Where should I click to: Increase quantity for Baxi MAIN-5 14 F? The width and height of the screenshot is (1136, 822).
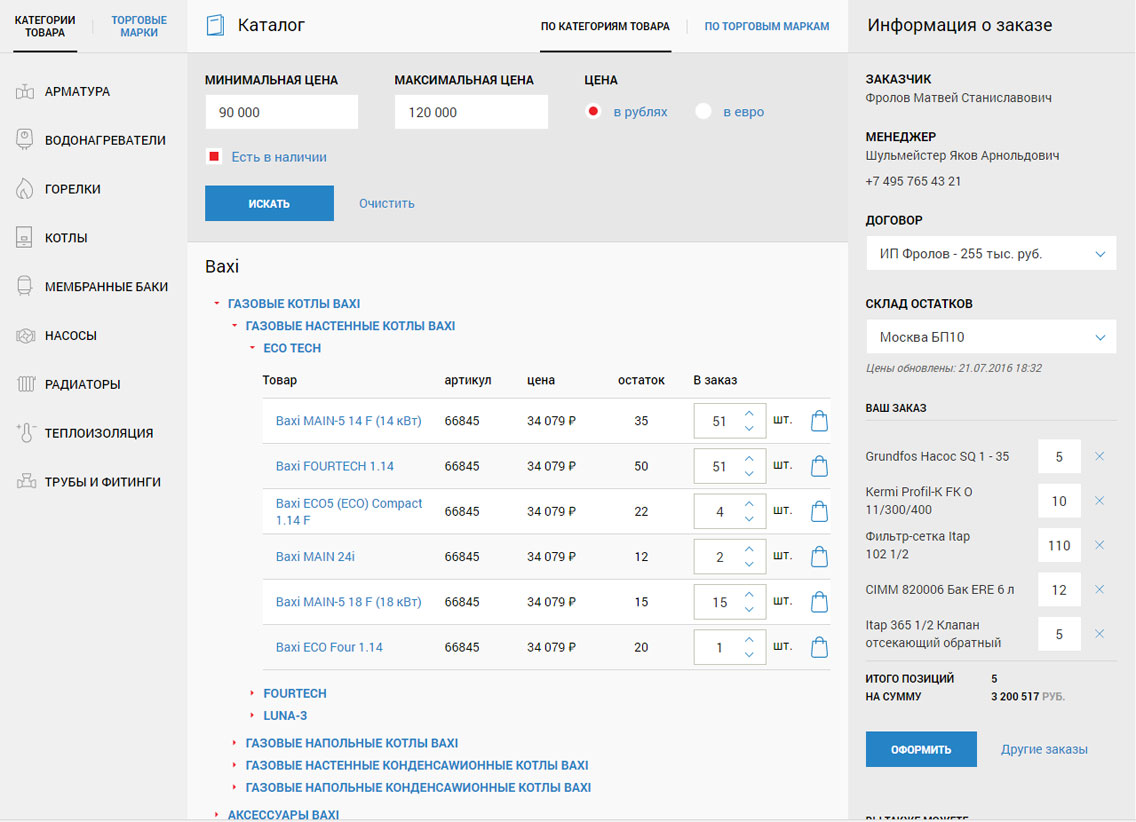click(749, 414)
